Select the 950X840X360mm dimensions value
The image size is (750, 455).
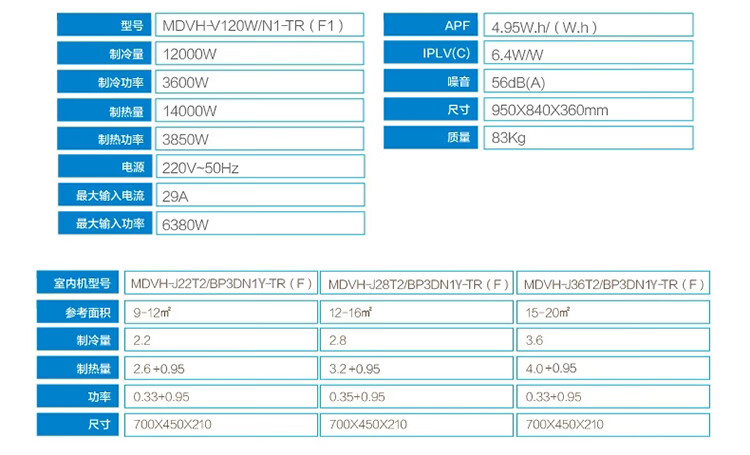588,109
